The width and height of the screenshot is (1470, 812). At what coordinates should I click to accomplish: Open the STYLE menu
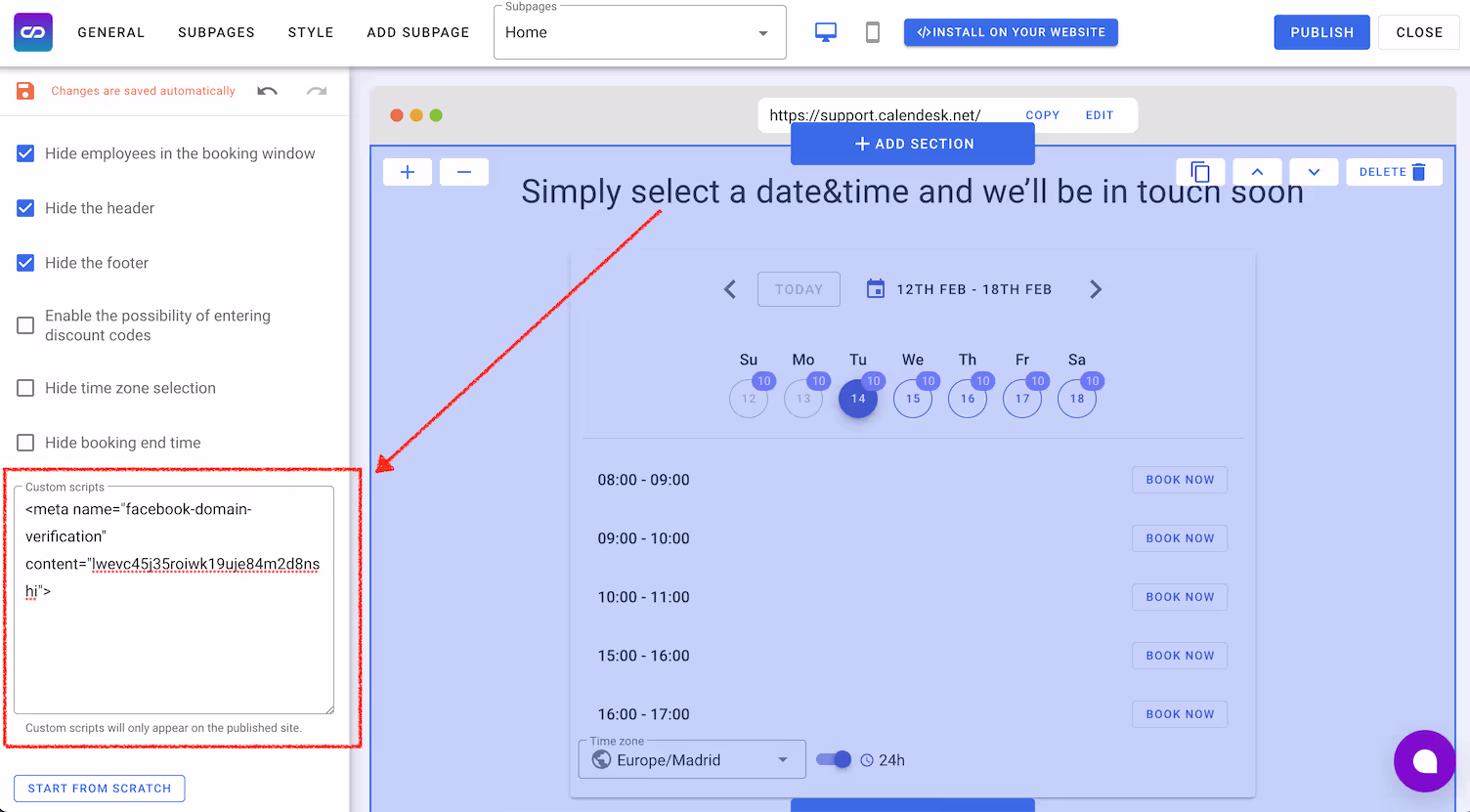pyautogui.click(x=310, y=31)
